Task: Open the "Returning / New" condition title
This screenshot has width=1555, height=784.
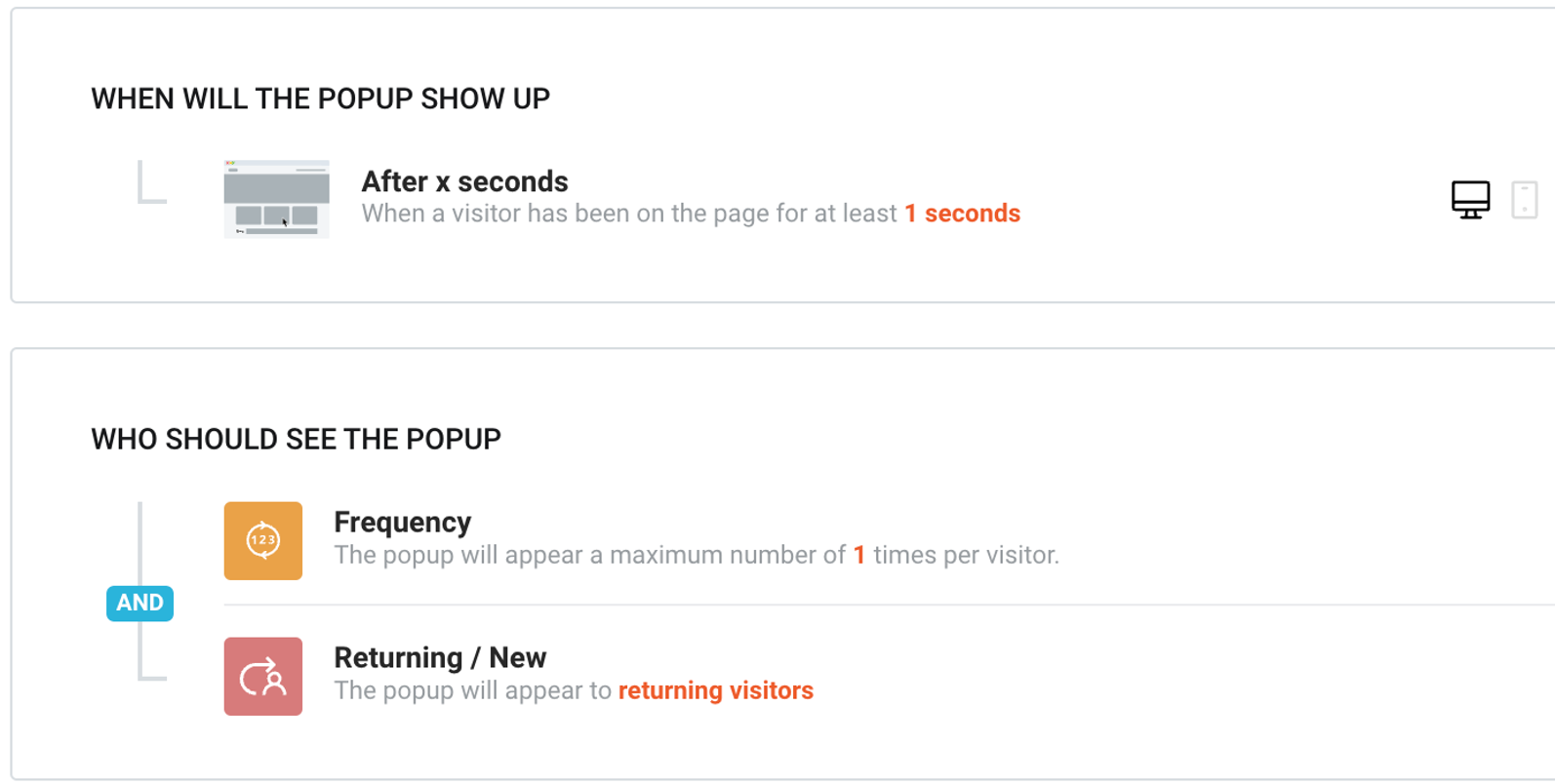Action: click(440, 657)
